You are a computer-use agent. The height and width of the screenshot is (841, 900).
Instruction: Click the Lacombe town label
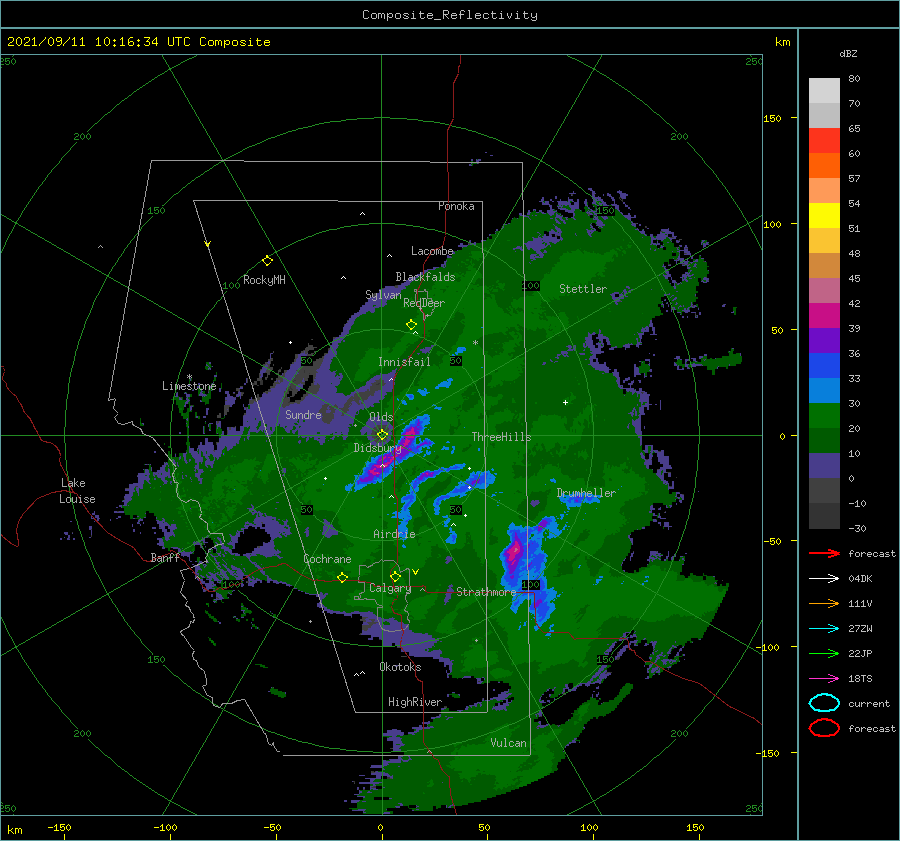pos(432,251)
